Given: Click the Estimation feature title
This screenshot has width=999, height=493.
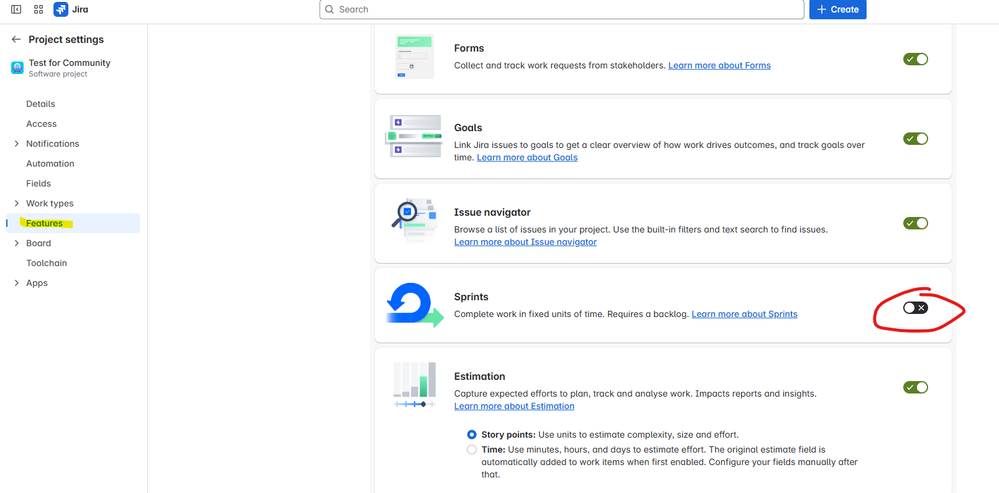Looking at the screenshot, I should coord(480,376).
